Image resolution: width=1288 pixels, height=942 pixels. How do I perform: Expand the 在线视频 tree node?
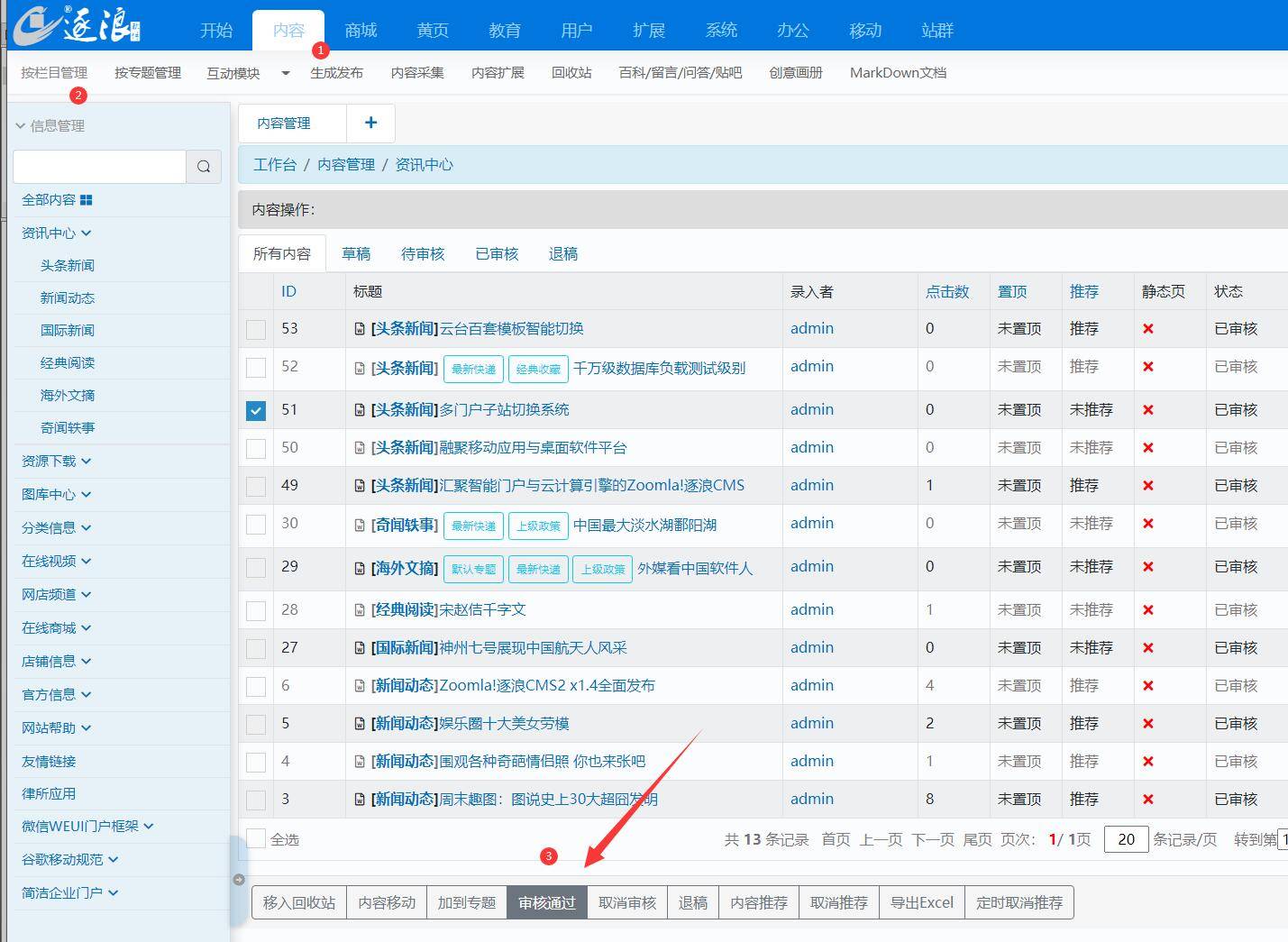(57, 562)
